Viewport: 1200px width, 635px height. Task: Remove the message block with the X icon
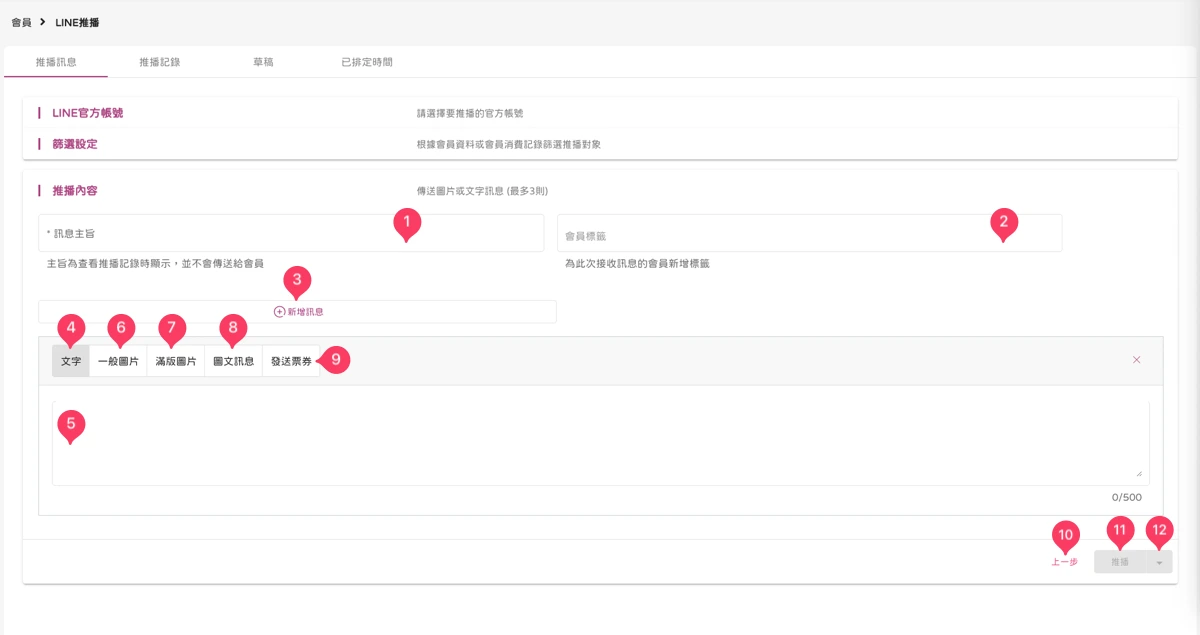coord(1136,360)
